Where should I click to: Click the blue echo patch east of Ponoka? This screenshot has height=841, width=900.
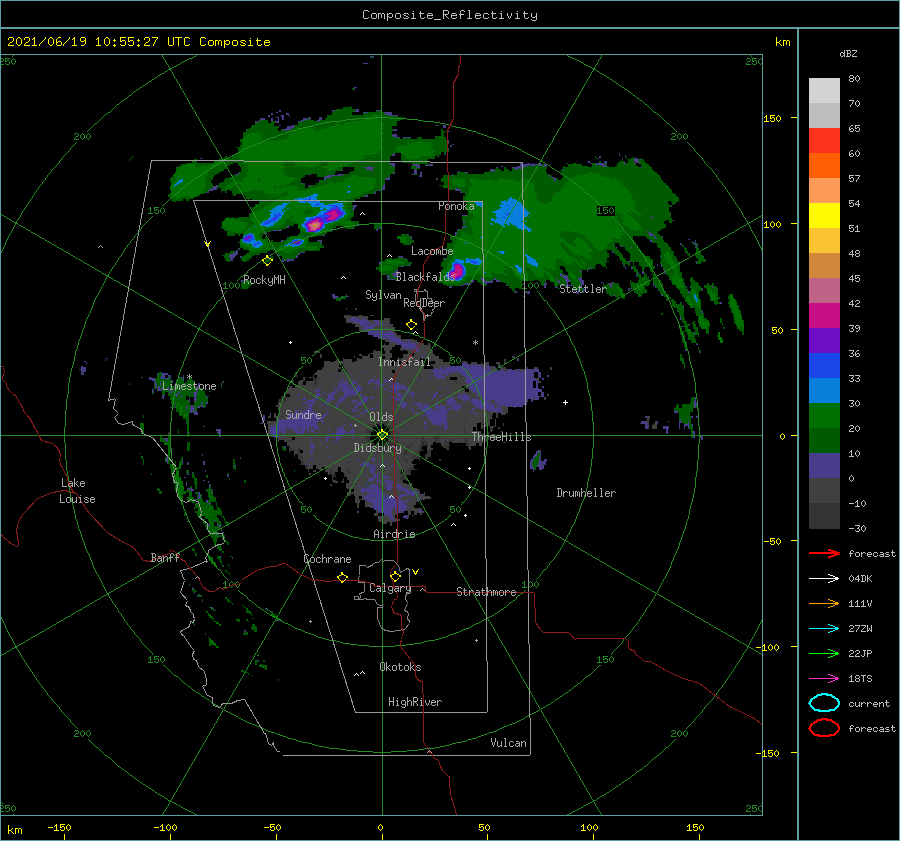[x=511, y=214]
